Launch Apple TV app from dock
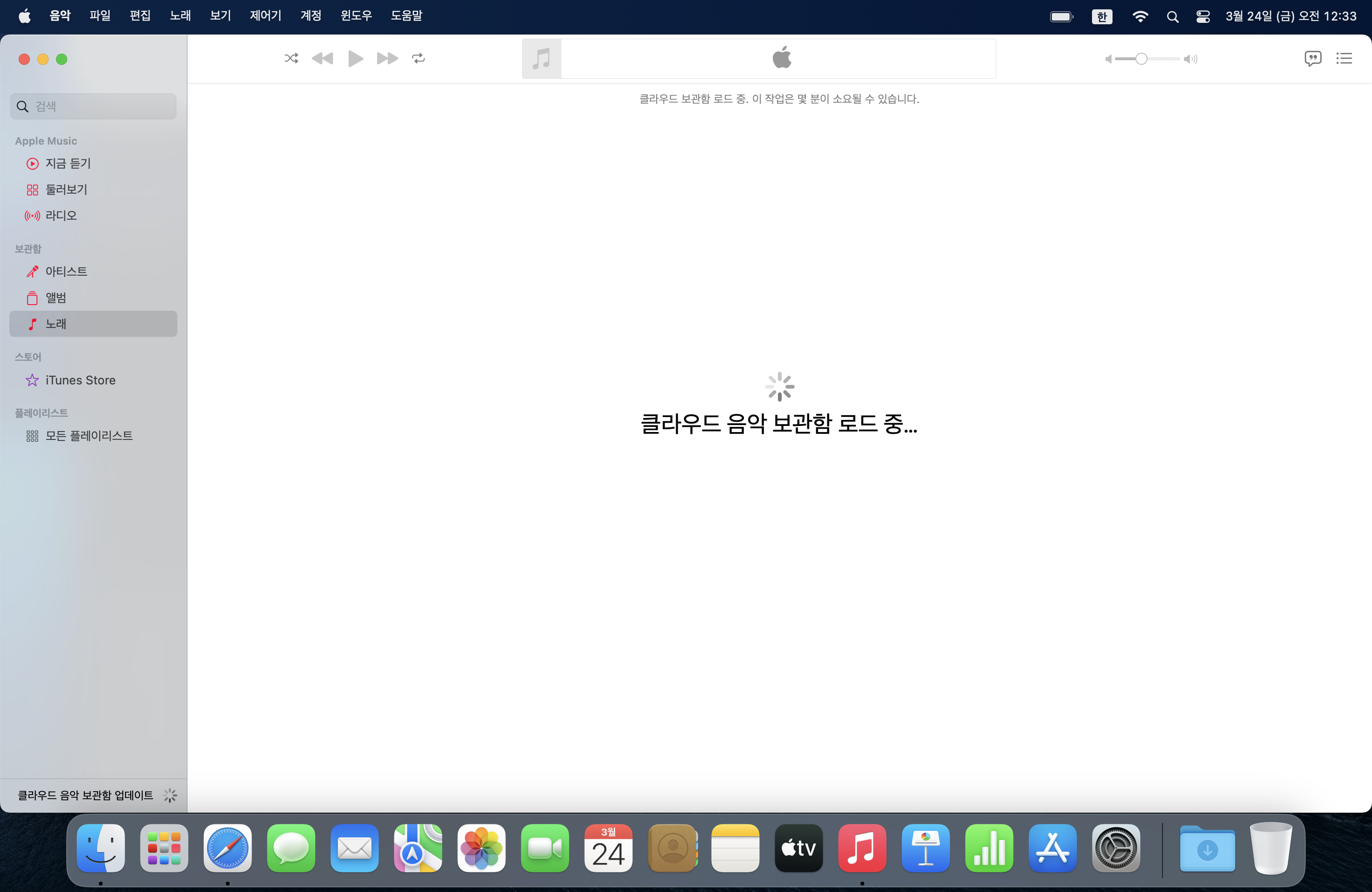 [798, 848]
